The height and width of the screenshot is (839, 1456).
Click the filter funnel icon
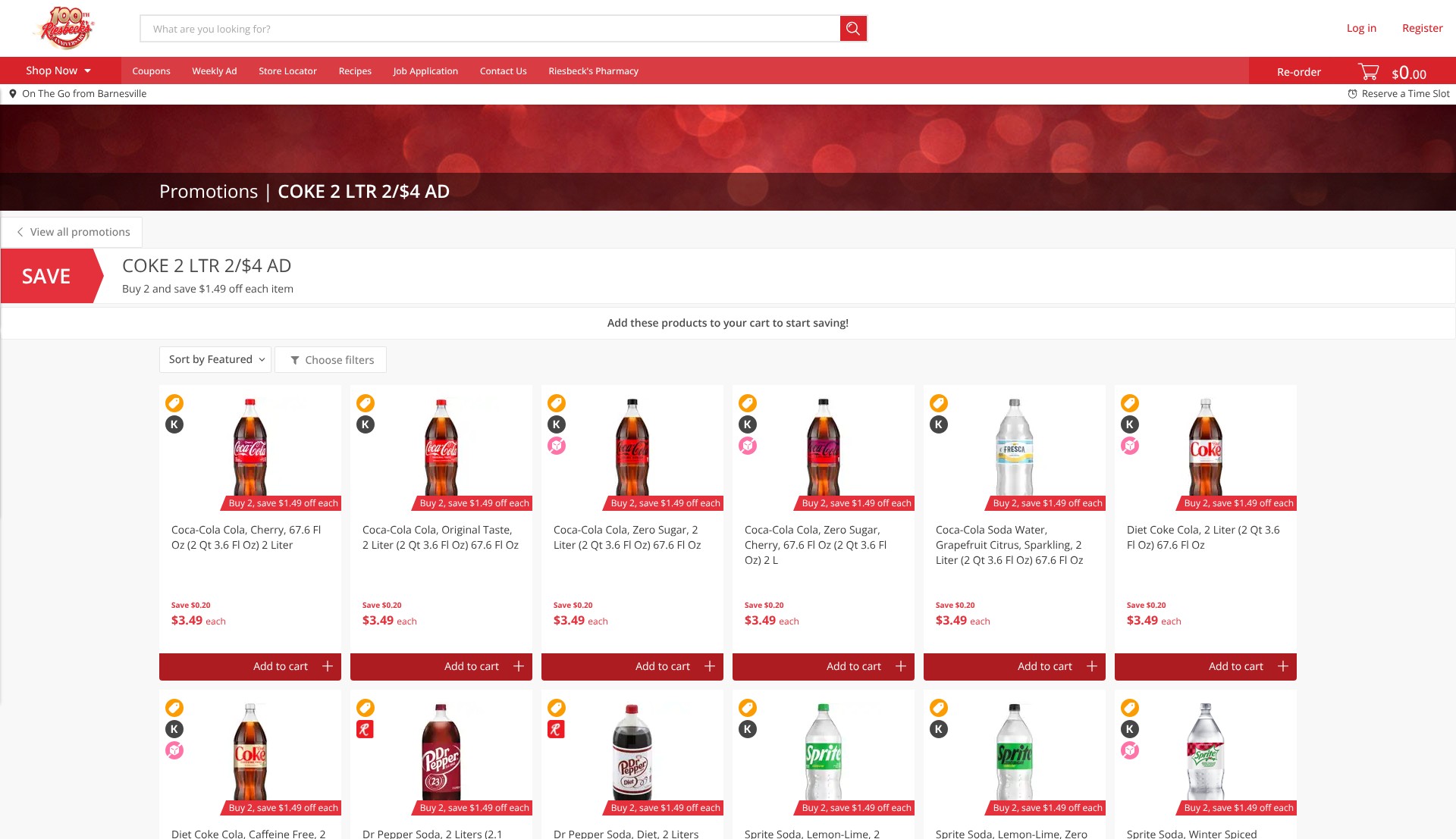[x=295, y=360]
